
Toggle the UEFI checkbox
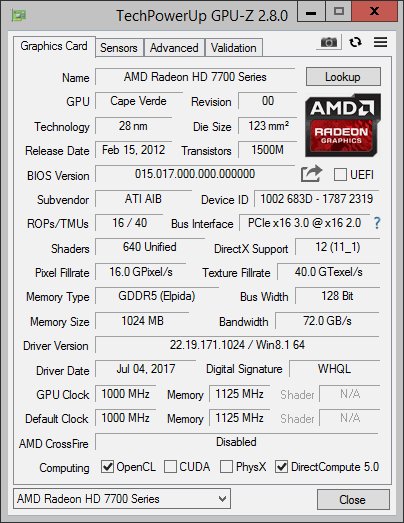340,174
